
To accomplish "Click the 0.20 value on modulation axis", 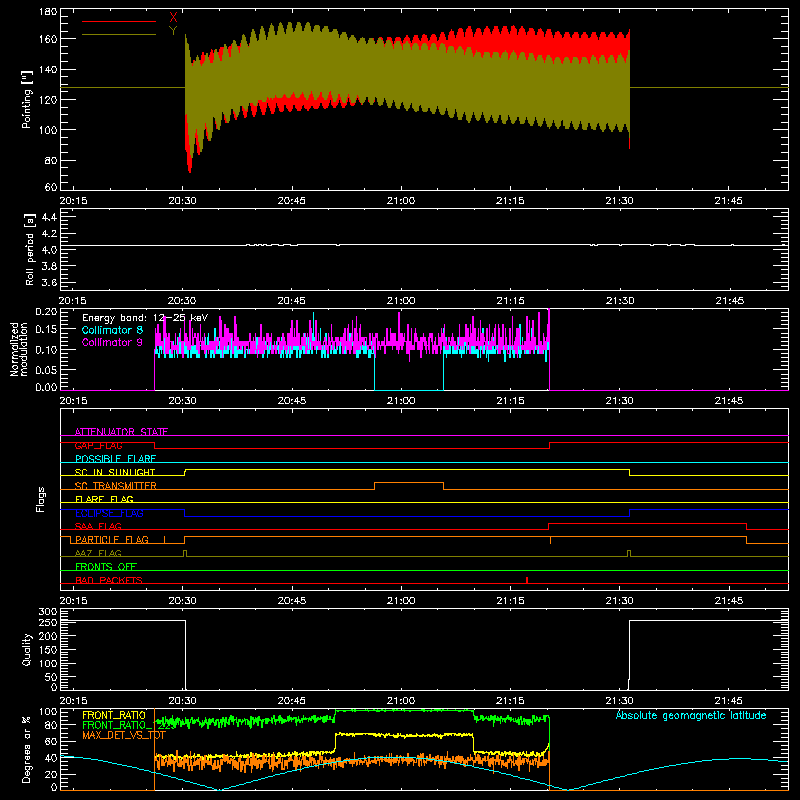I will (x=46, y=312).
